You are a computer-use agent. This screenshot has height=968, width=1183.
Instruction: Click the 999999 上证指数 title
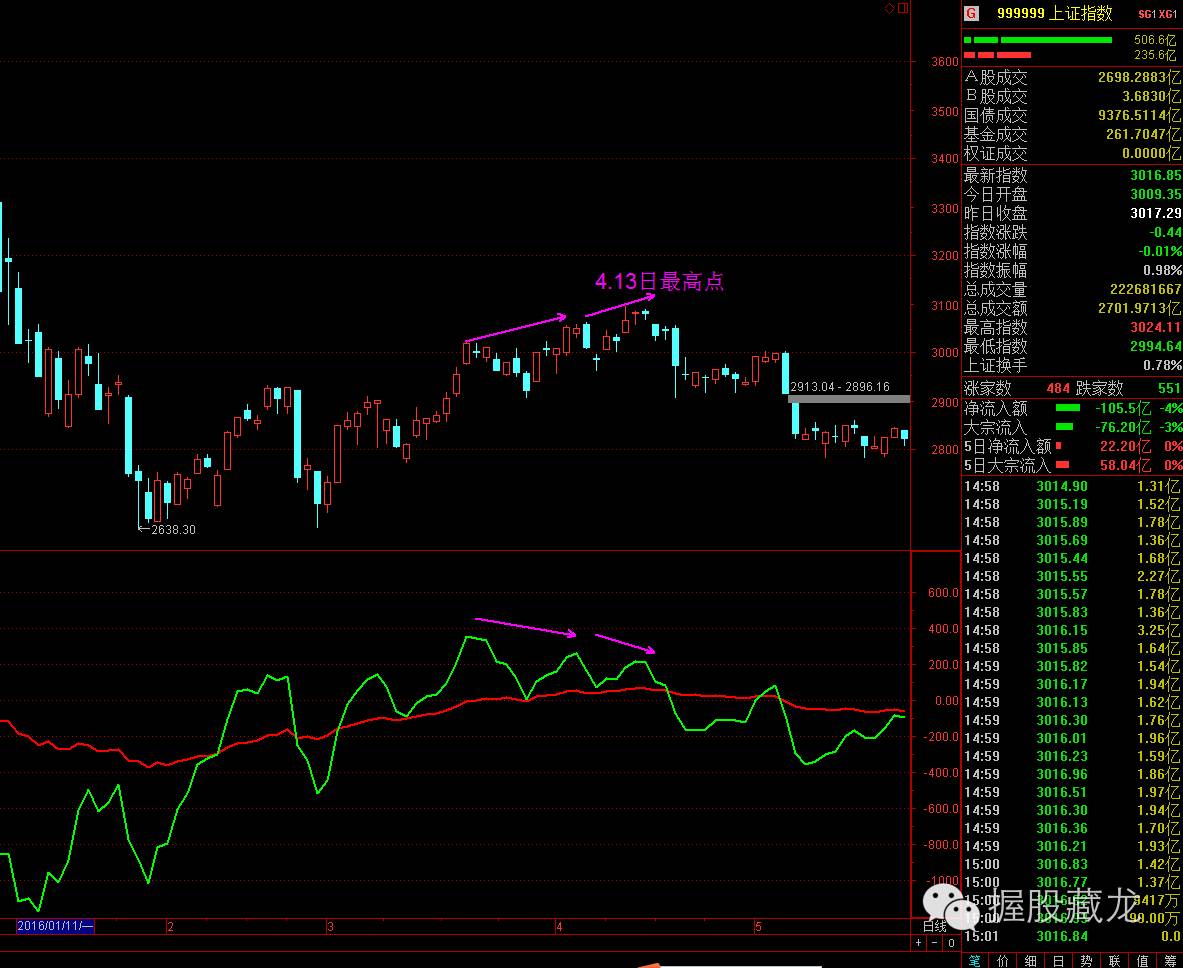pos(1054,14)
